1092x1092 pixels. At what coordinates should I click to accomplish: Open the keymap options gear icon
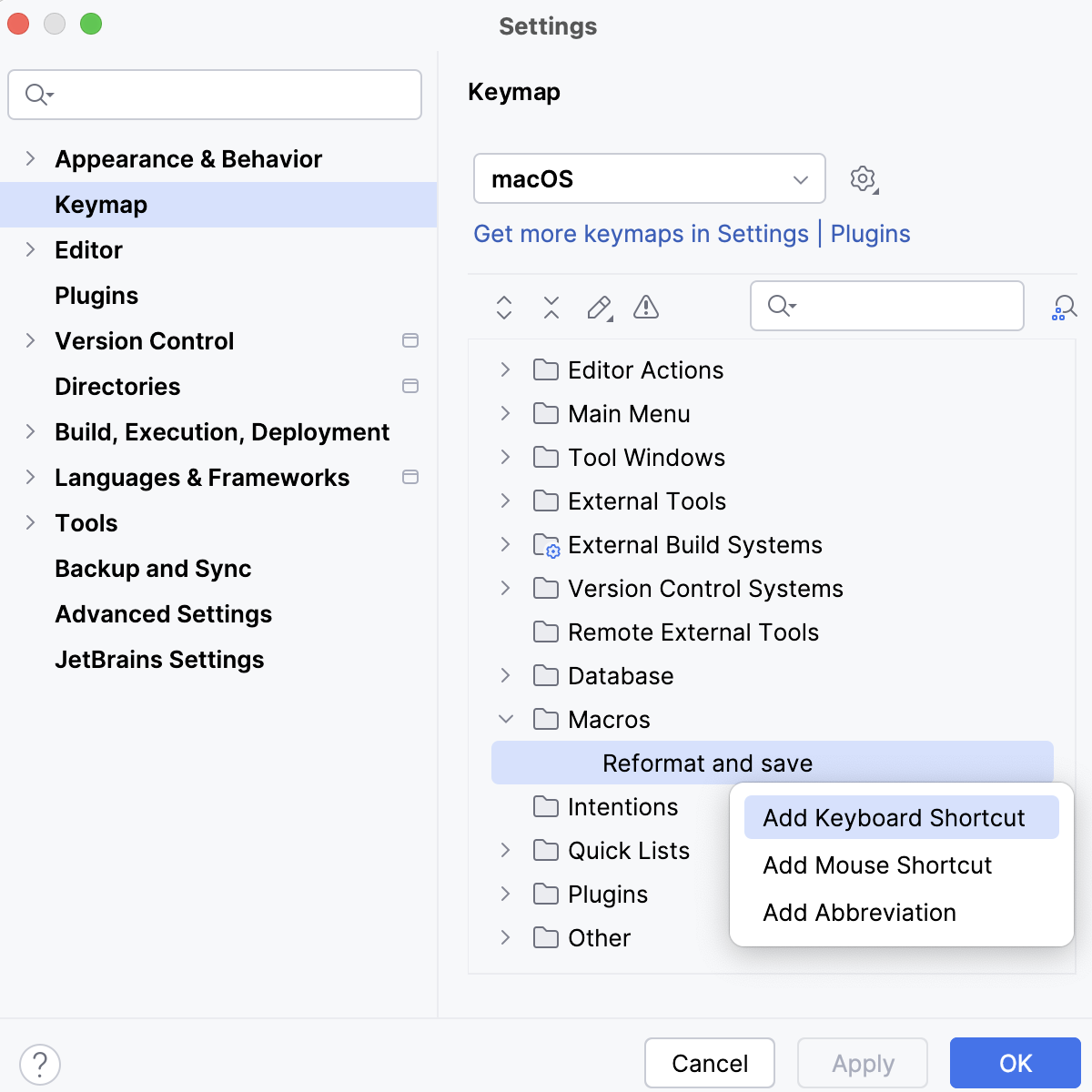tap(863, 178)
